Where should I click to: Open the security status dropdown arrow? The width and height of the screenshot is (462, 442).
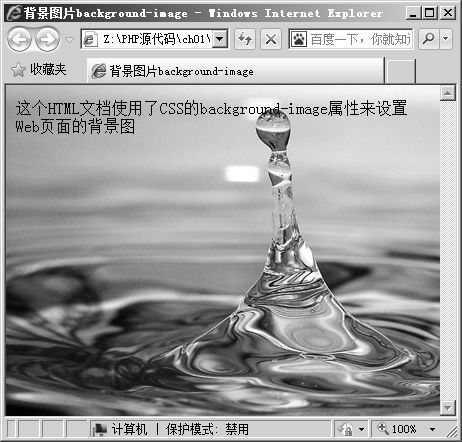(361, 429)
